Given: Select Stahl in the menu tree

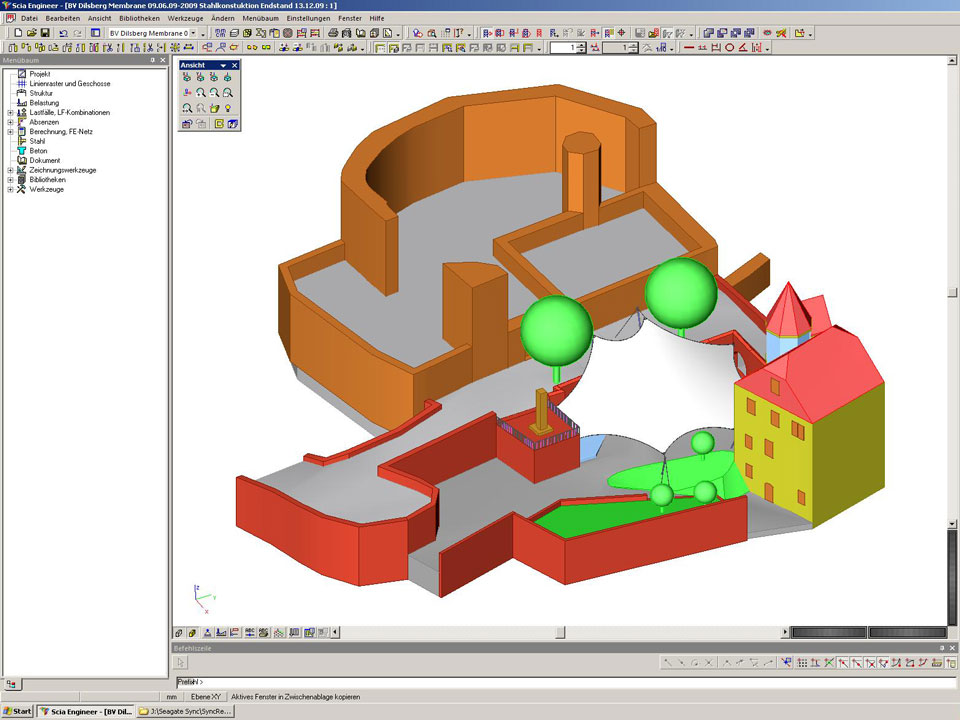Looking at the screenshot, I should [37, 141].
